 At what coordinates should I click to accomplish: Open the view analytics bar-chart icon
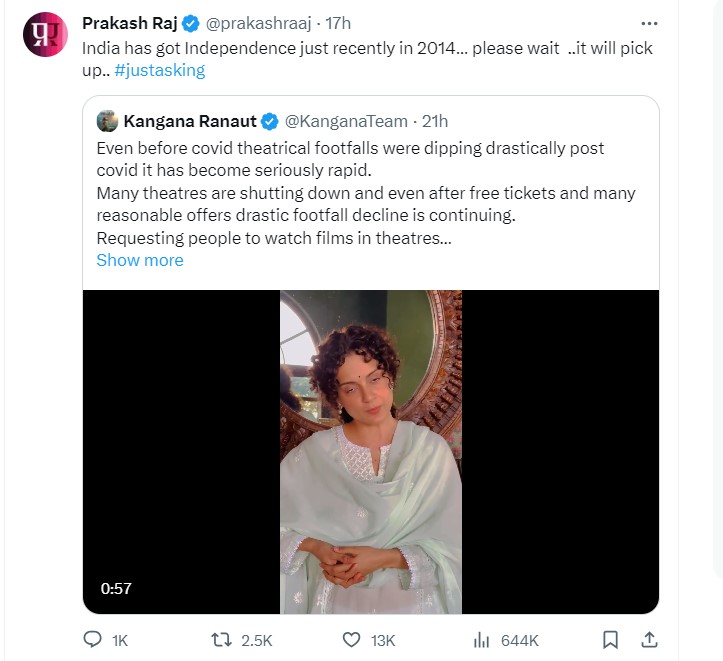480,639
